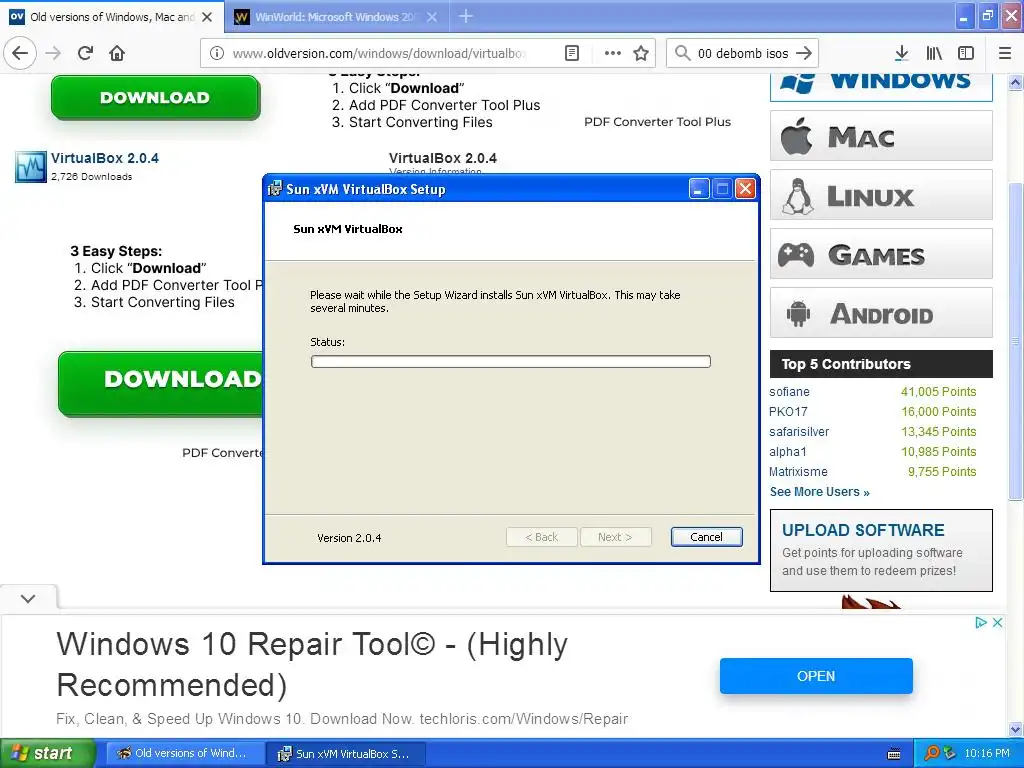Minimize the Firefox browser window
Screen dimensions: 1024x768
click(964, 16)
